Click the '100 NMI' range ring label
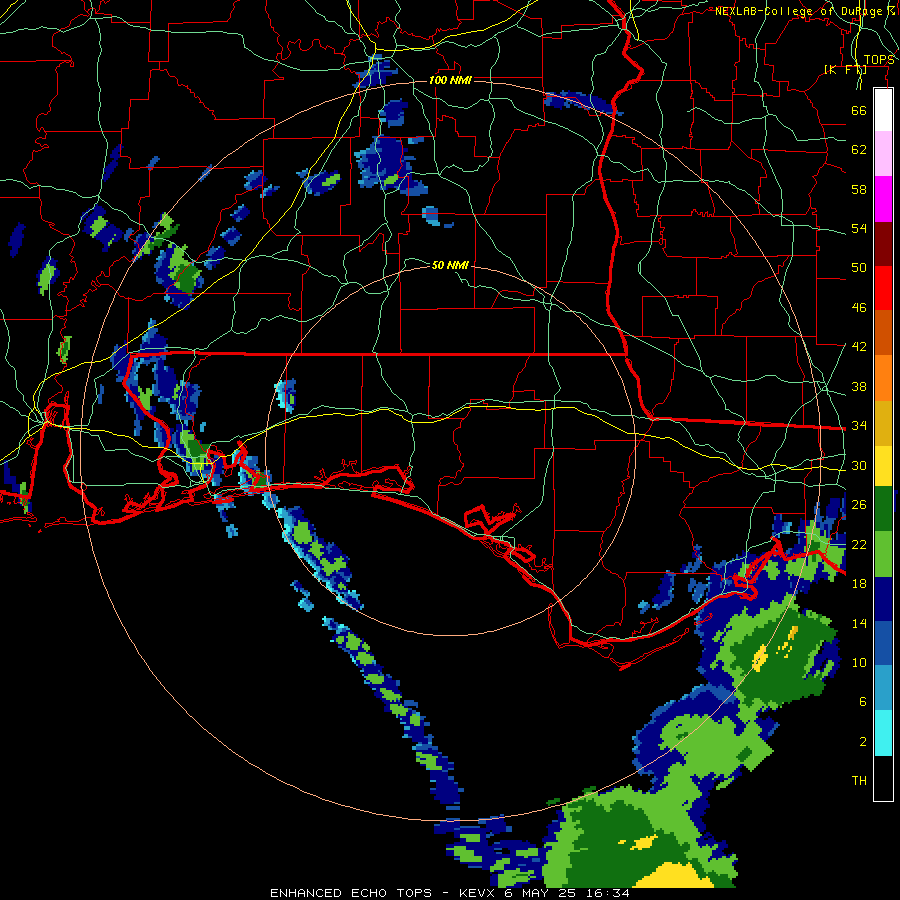900x900 pixels. (450, 80)
